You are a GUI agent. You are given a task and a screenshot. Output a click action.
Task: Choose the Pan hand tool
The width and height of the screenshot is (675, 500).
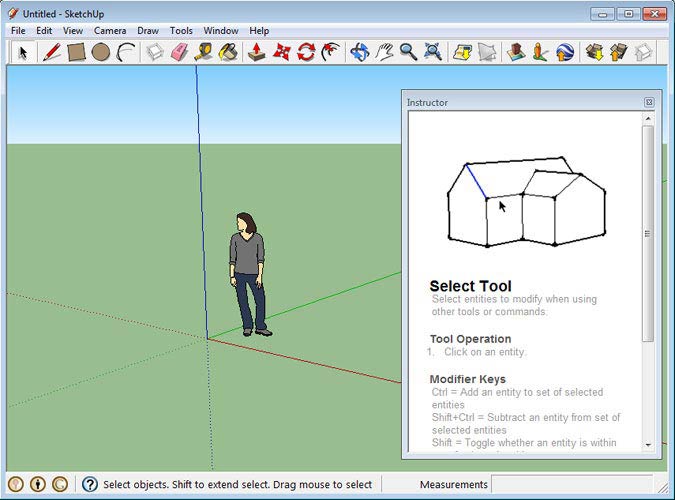click(384, 51)
